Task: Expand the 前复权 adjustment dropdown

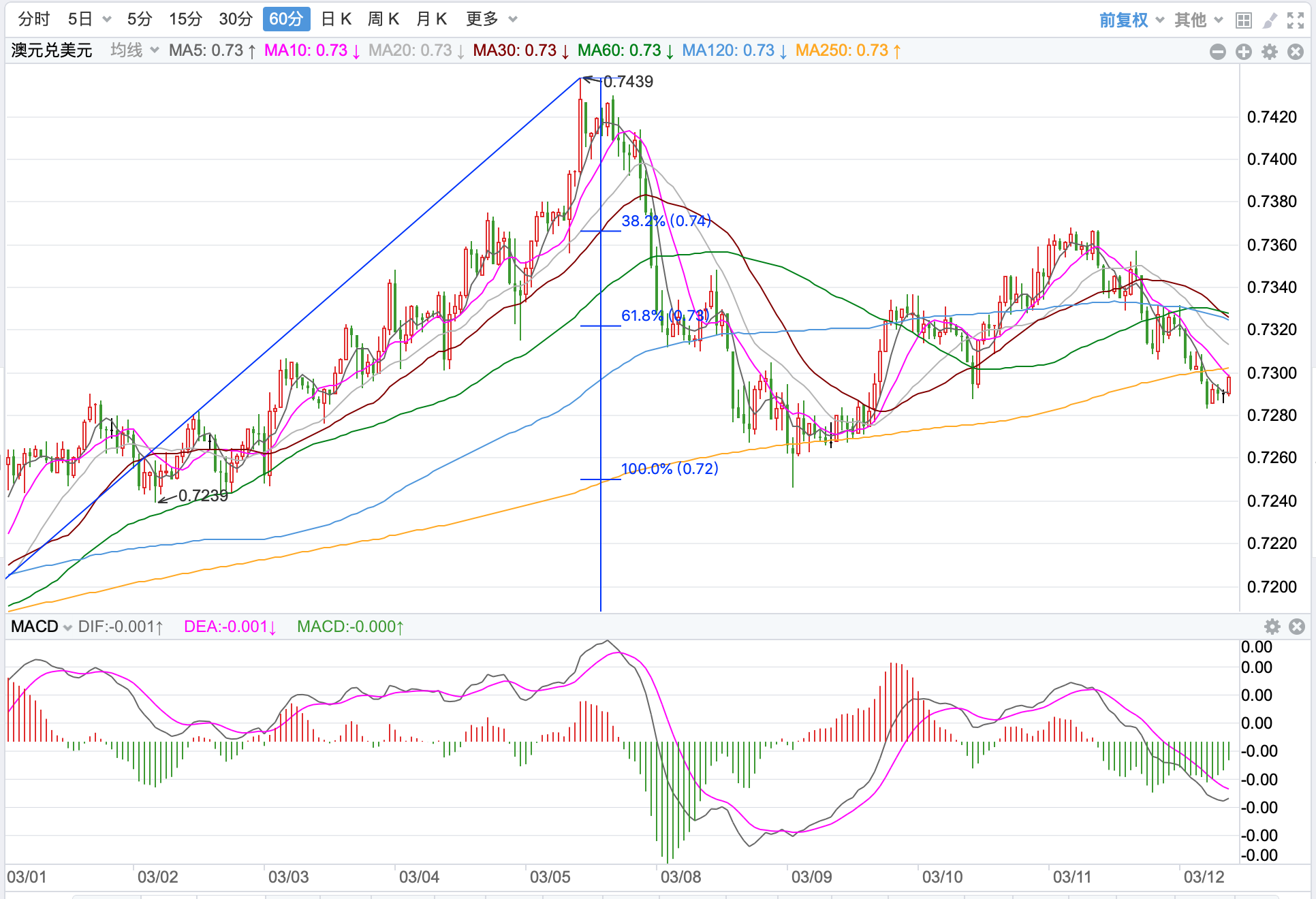Action: point(1131,20)
